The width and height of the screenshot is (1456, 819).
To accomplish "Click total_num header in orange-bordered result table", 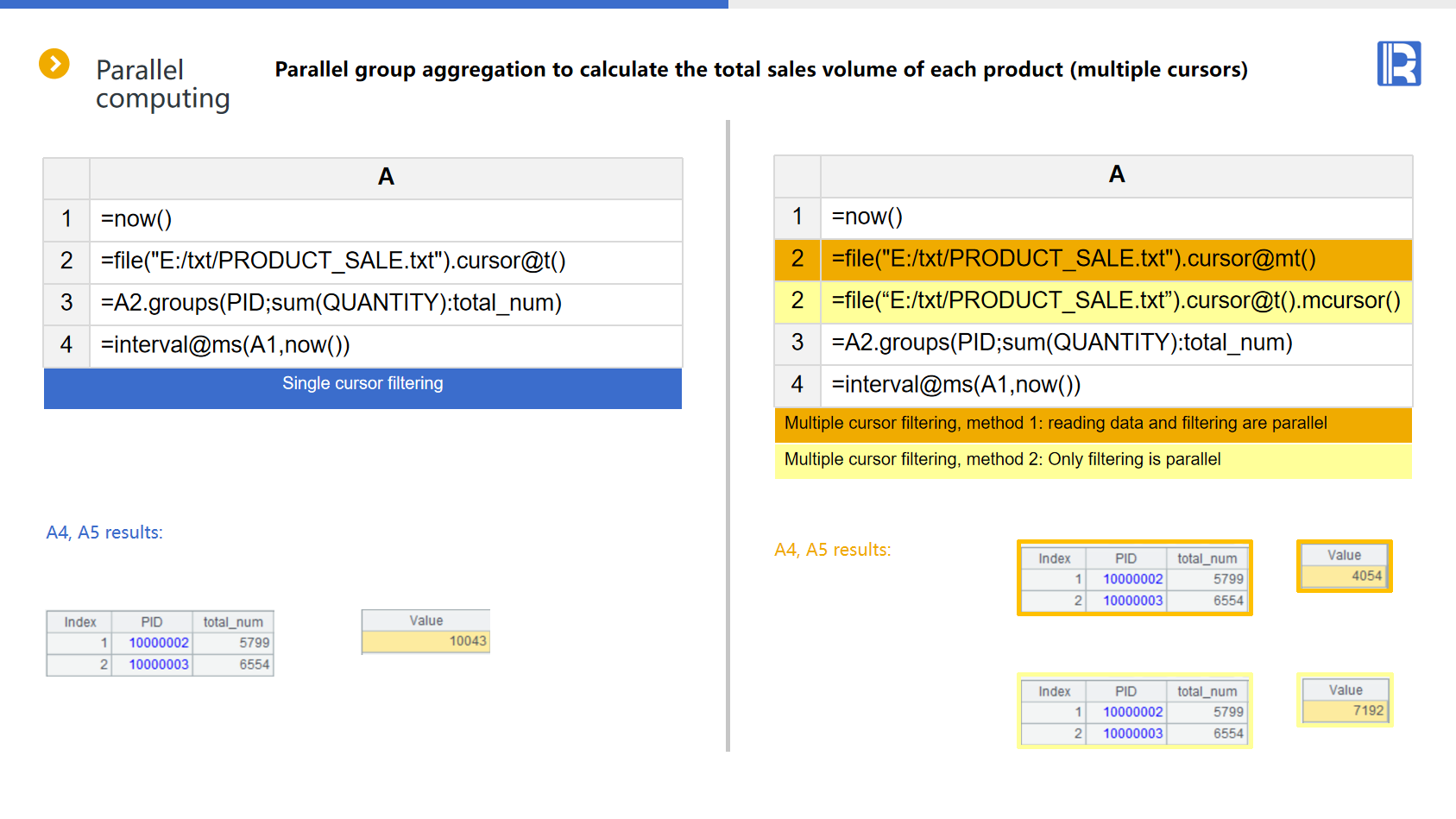I will pyautogui.click(x=1207, y=558).
